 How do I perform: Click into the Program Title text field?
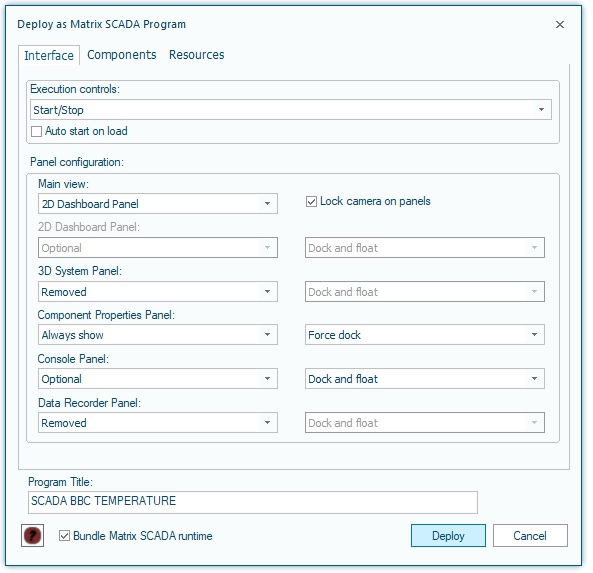pos(253,502)
